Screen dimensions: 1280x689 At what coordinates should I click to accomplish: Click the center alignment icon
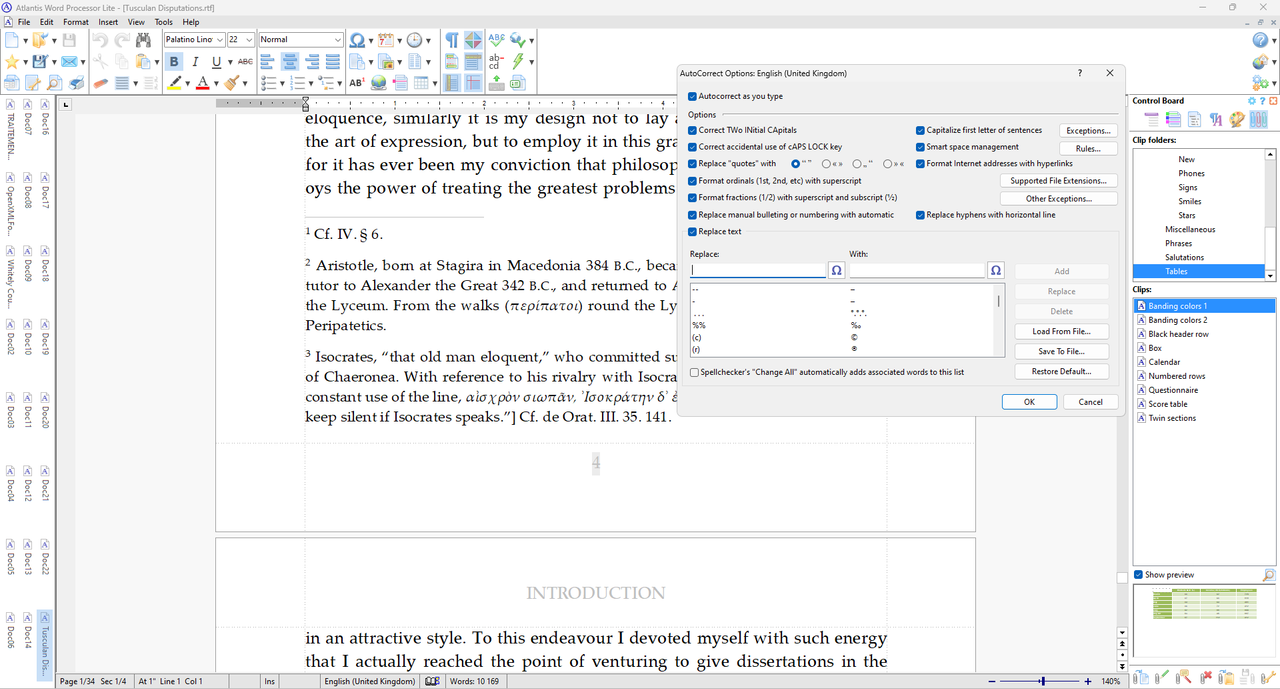[x=289, y=62]
